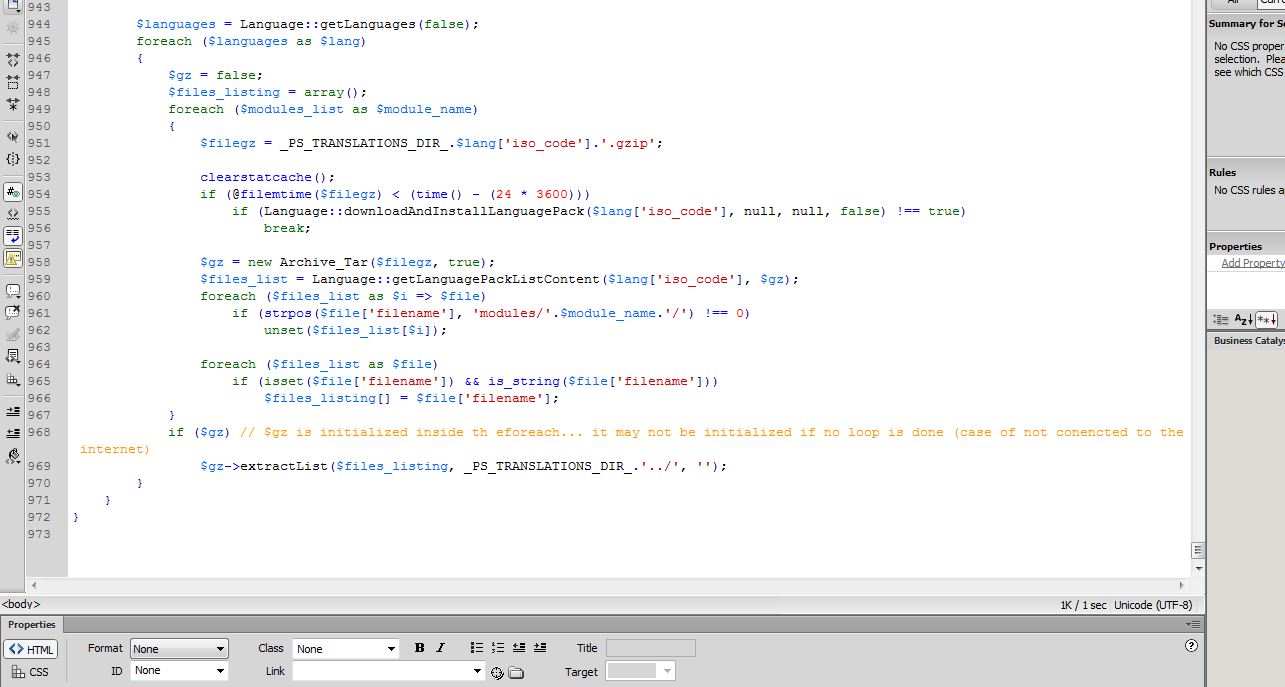Toggle the Line Numbers icon
The height and width of the screenshot is (687, 1285).
13,192
